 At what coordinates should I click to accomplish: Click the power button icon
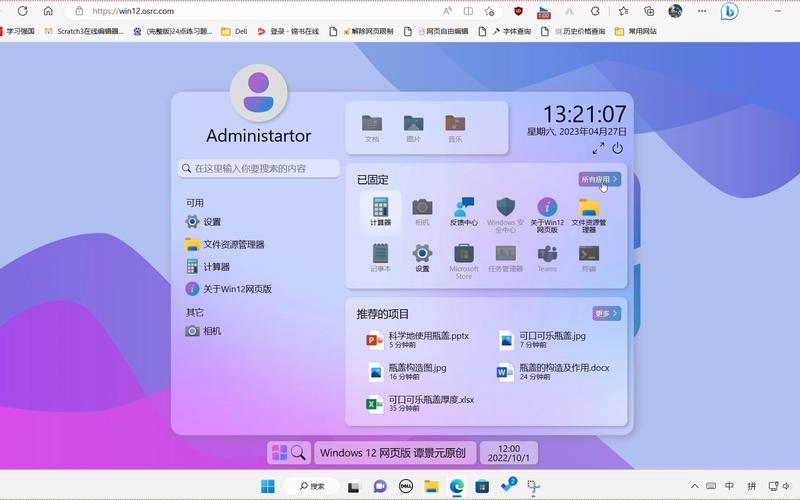coord(617,148)
